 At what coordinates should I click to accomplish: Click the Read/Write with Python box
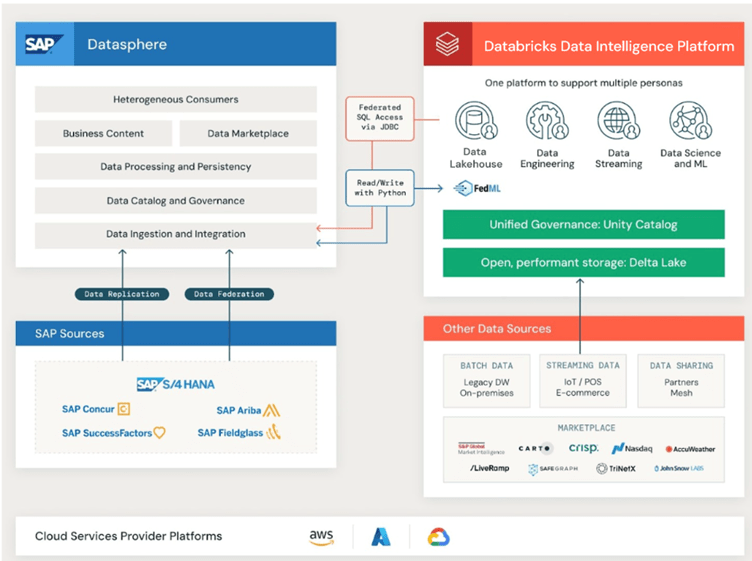pyautogui.click(x=380, y=188)
